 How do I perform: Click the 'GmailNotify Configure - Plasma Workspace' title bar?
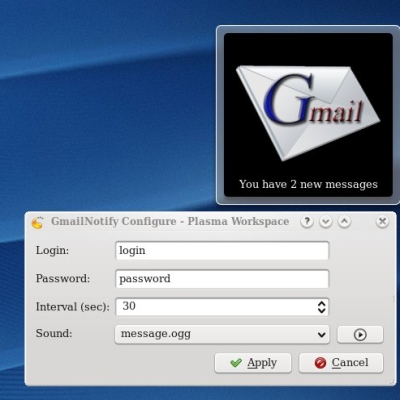(170, 221)
